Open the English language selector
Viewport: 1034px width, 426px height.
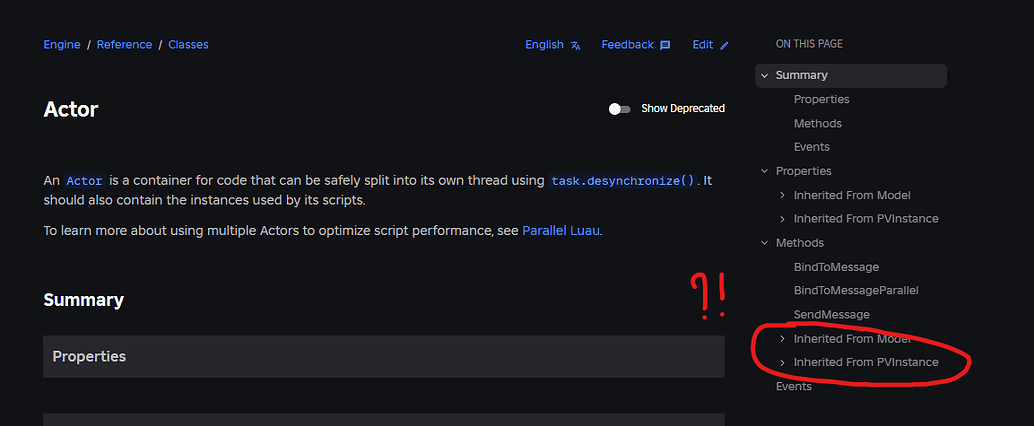[x=544, y=45]
